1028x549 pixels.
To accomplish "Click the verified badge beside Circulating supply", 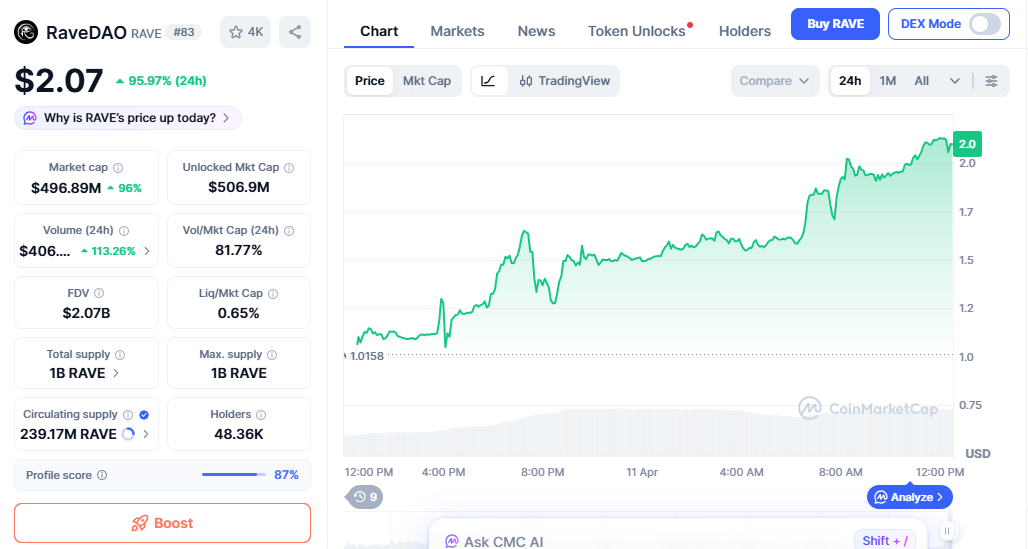I will [144, 415].
